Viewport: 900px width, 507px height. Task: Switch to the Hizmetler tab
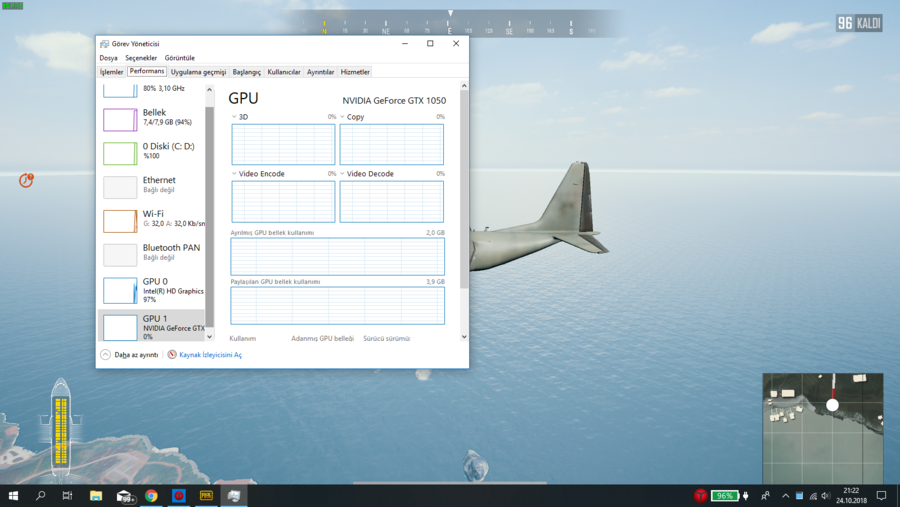click(x=355, y=72)
